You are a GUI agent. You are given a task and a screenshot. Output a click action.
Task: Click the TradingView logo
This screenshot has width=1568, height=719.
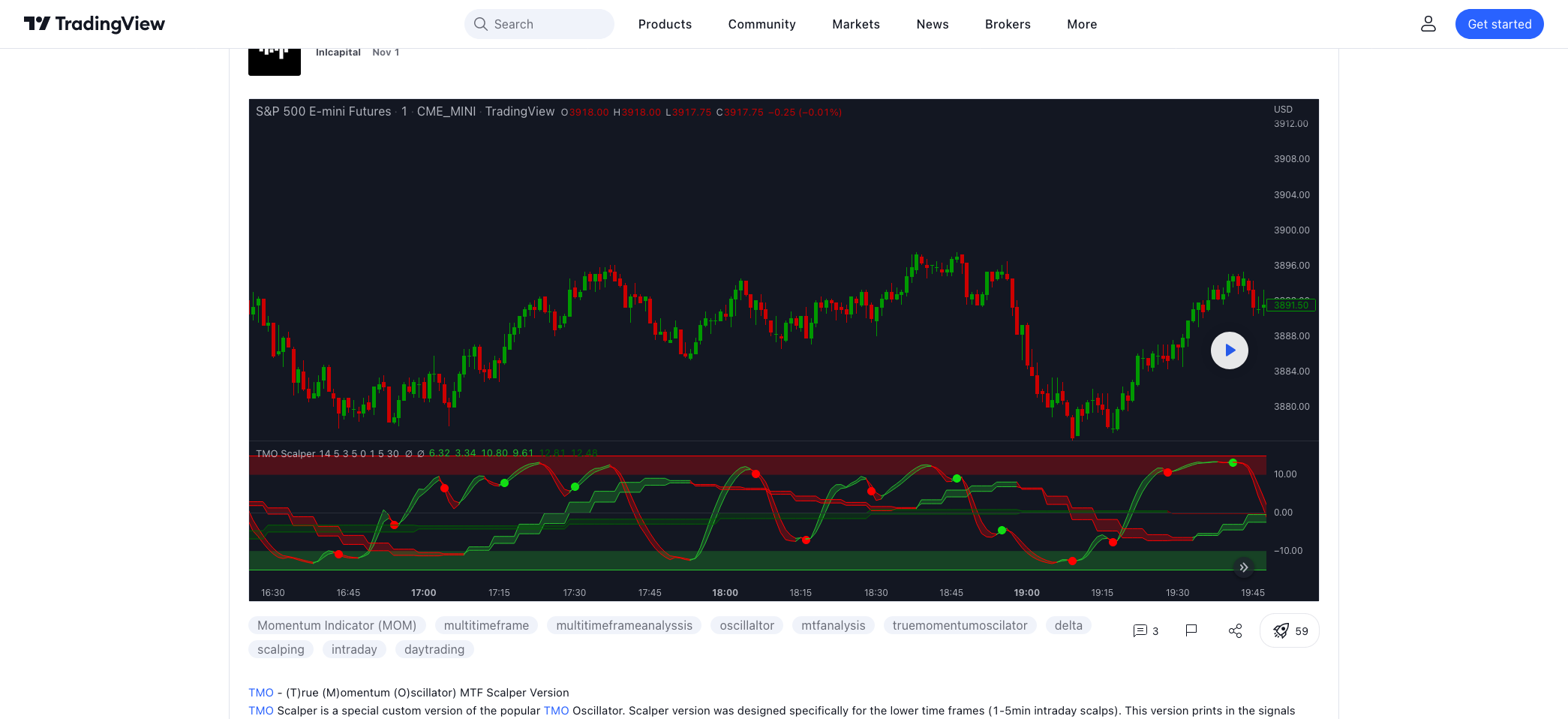pos(95,24)
